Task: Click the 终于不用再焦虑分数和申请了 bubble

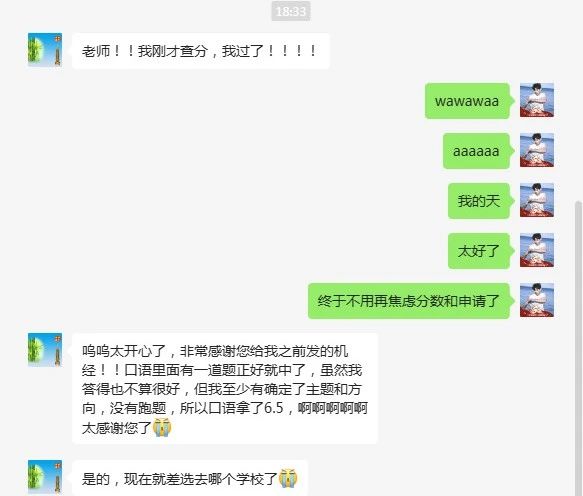Action: (411, 301)
